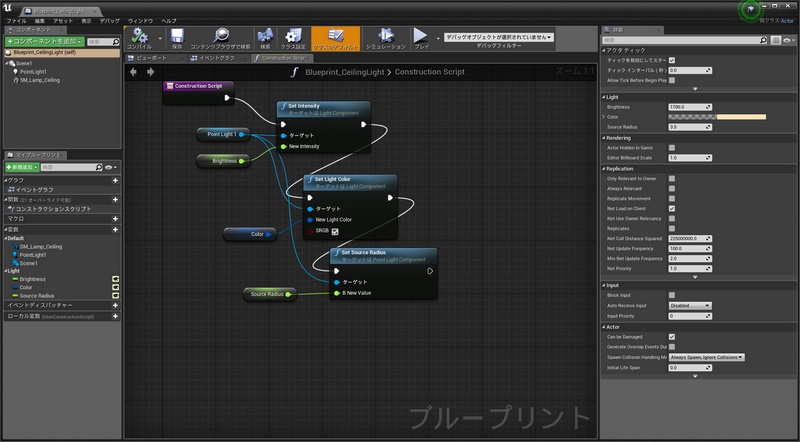Screen dimensions: 800x442
Task: Click add Variable plus icon
Action: 115,230
